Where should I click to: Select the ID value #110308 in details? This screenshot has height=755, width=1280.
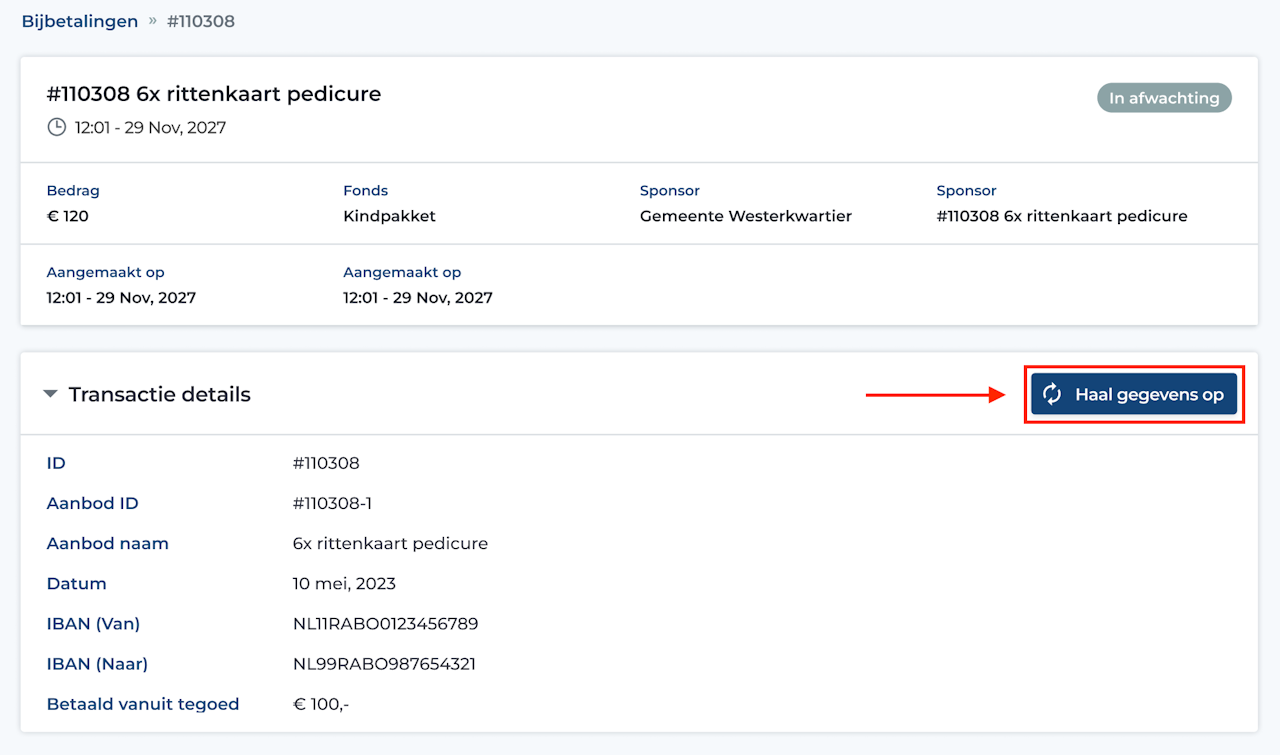pyautogui.click(x=326, y=463)
